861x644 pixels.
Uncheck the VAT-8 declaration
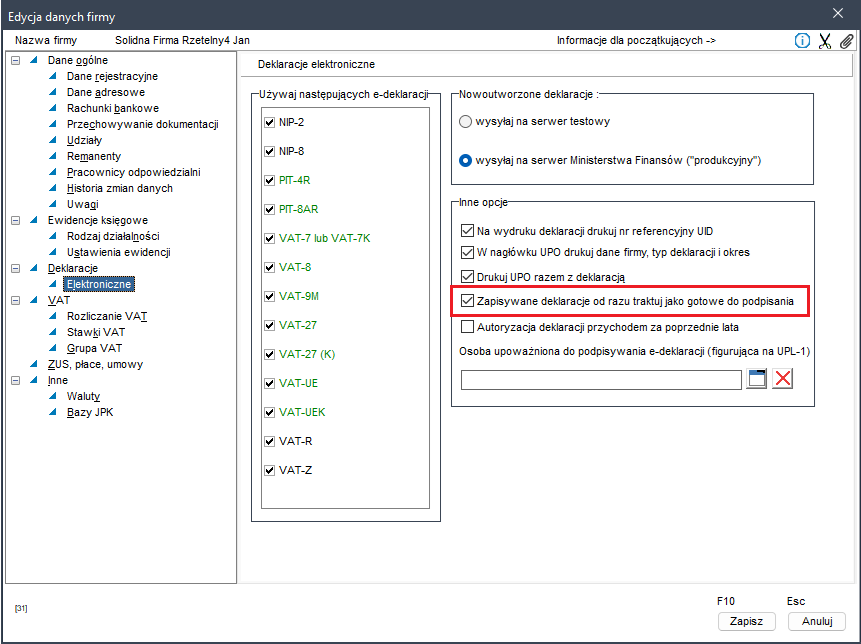(x=269, y=267)
